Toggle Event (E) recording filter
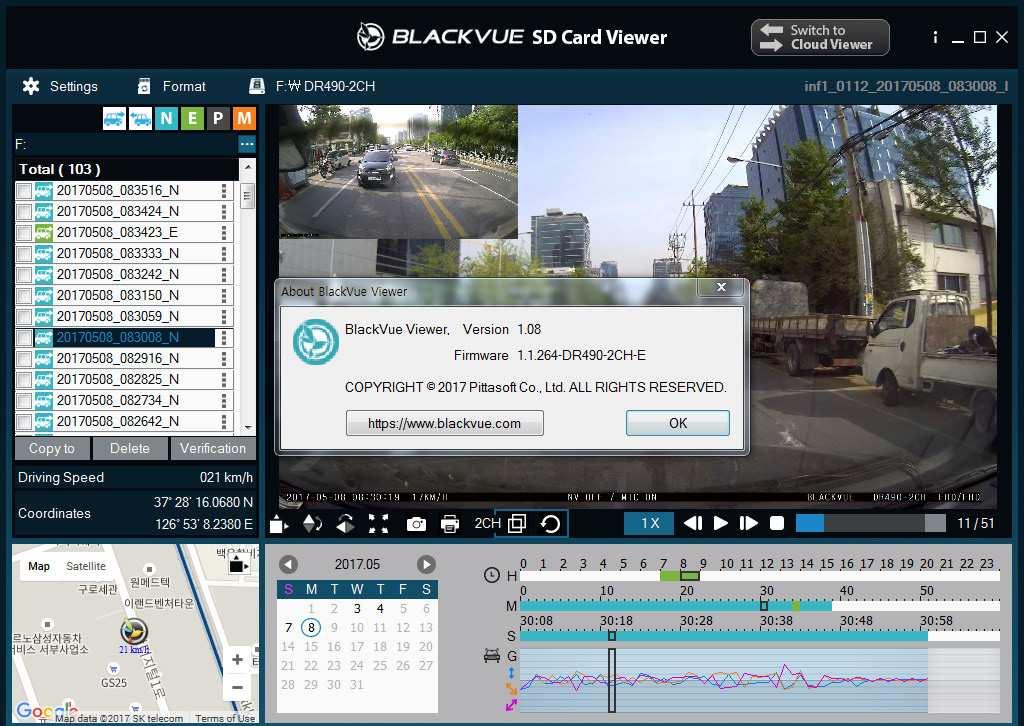The width and height of the screenshot is (1024, 726). pos(192,118)
